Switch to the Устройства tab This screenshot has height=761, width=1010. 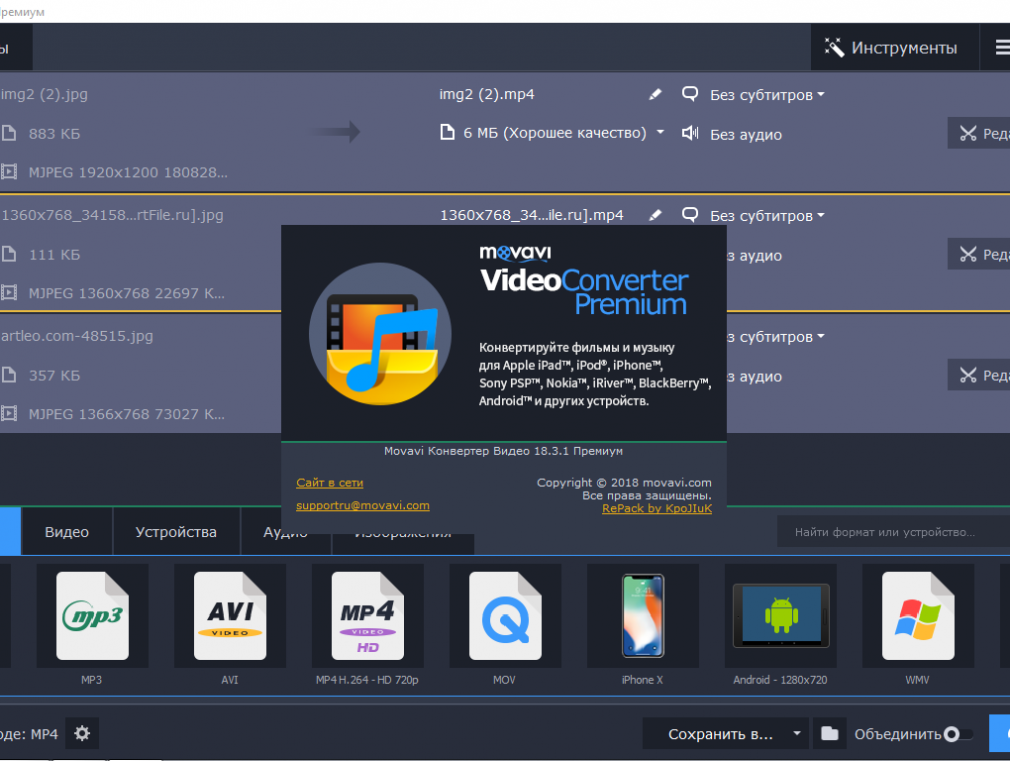176,532
